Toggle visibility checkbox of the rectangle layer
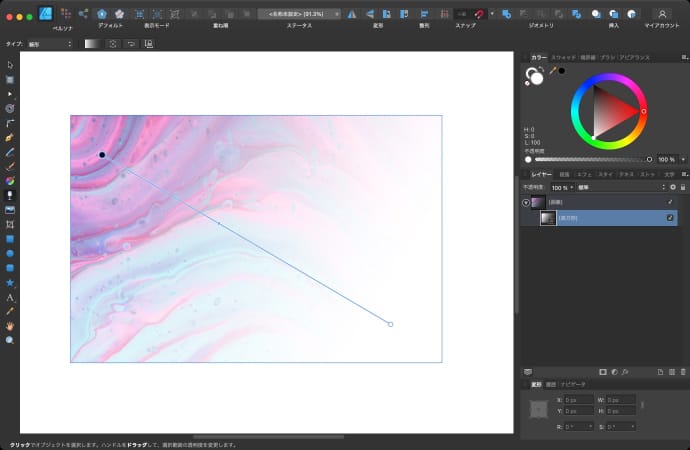Image resolution: width=690 pixels, height=450 pixels. pyautogui.click(x=670, y=218)
